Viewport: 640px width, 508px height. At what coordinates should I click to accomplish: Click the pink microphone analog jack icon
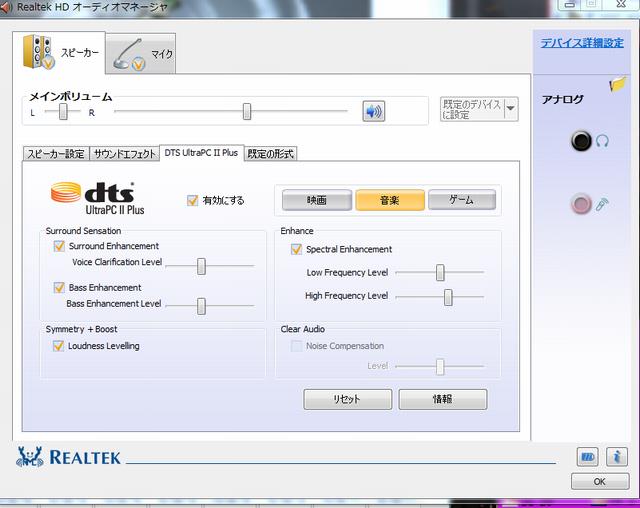(x=581, y=204)
